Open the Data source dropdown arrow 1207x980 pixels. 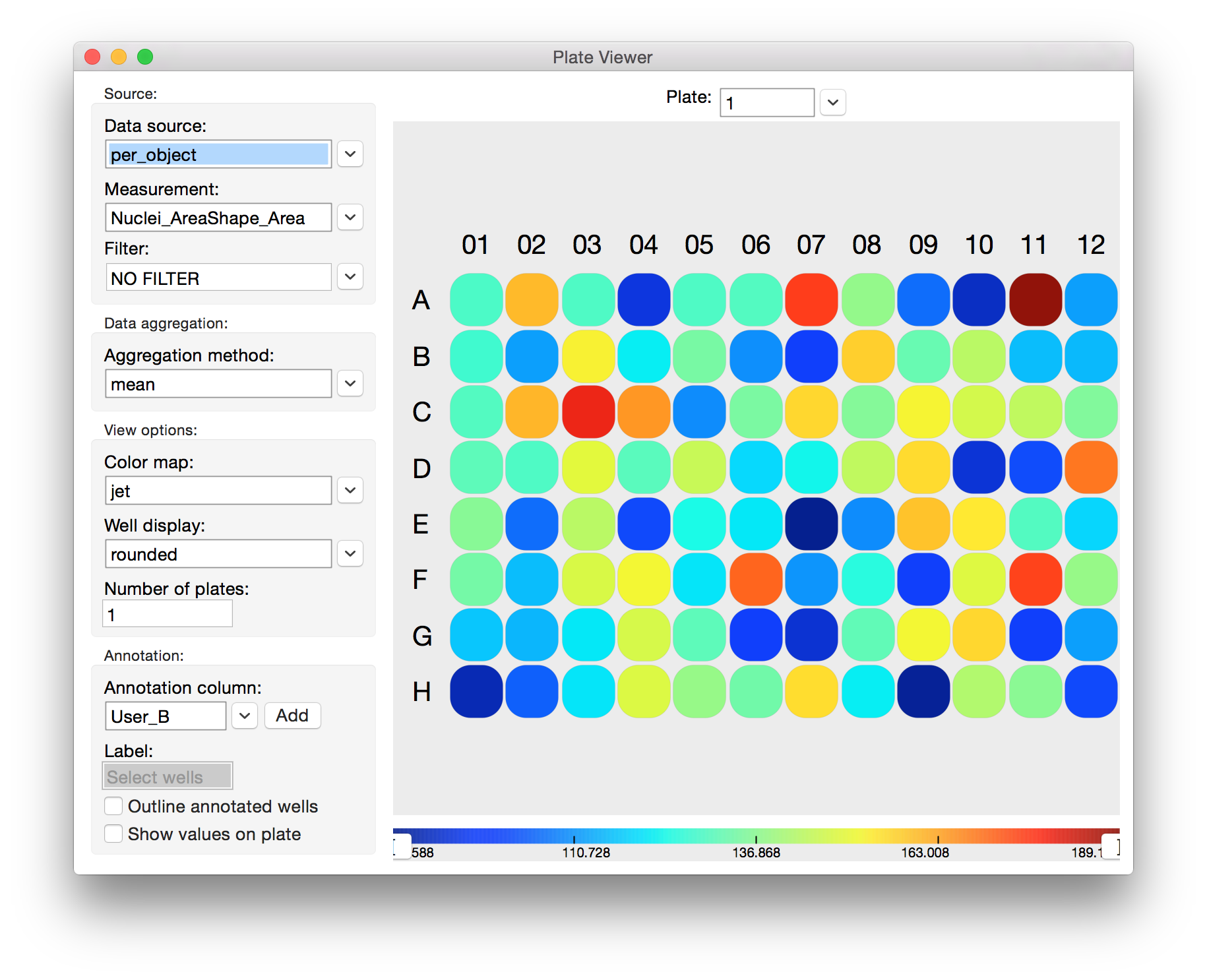point(350,154)
